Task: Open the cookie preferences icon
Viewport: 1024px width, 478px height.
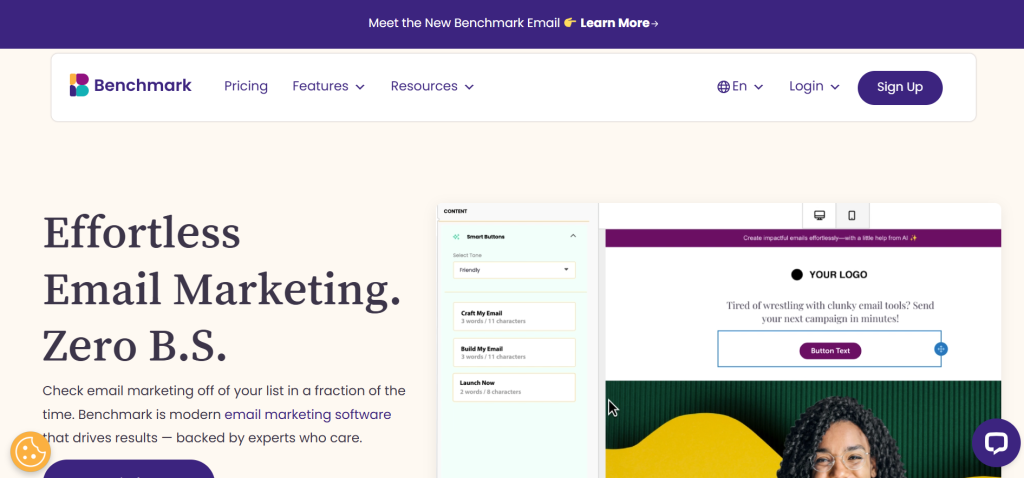Action: click(30, 452)
